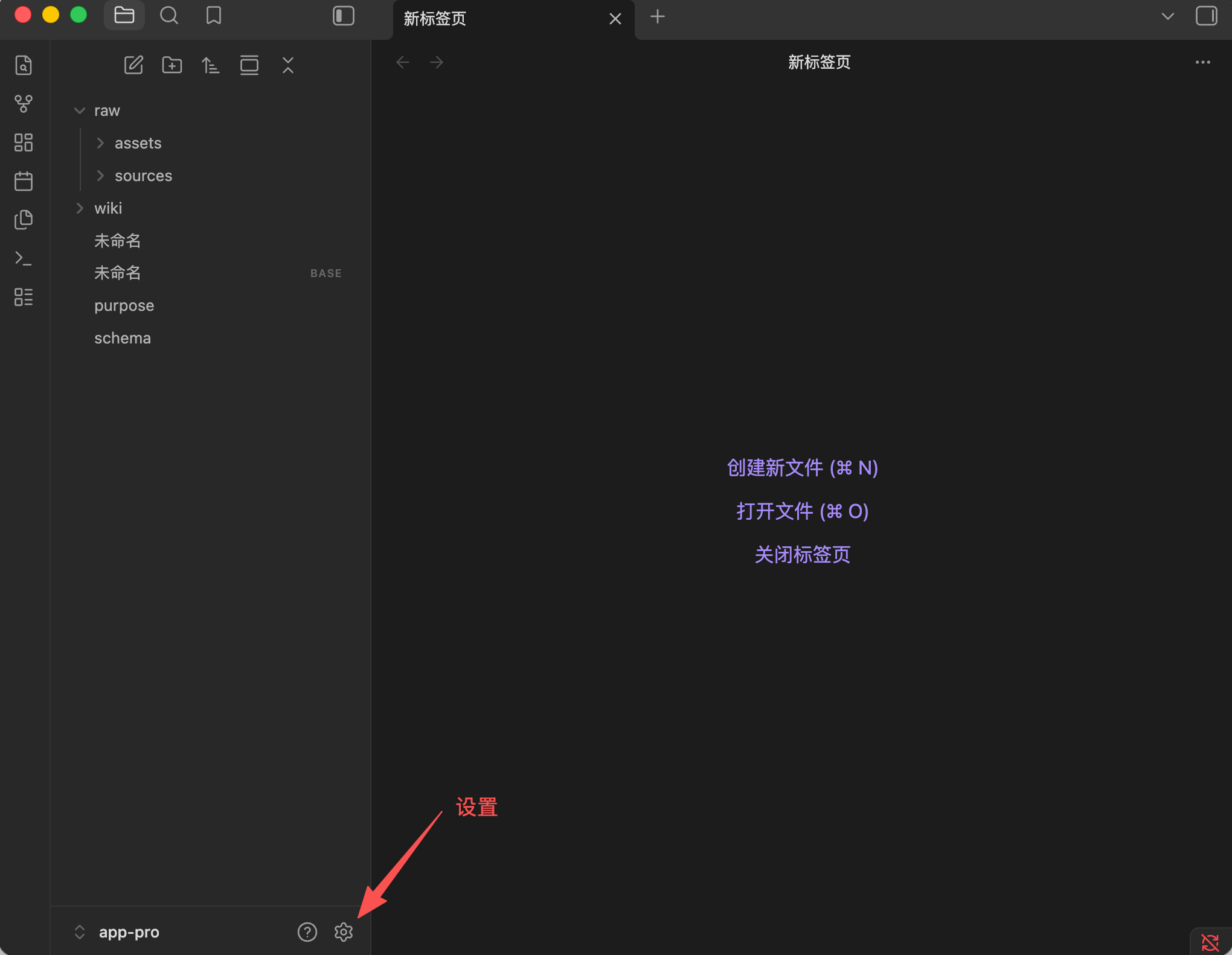
Task: Open the help question mark icon
Action: click(x=307, y=932)
